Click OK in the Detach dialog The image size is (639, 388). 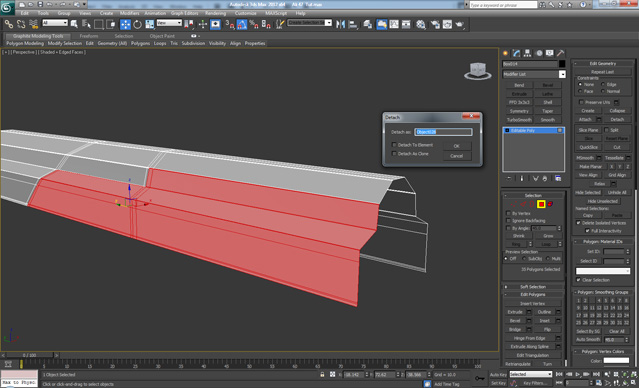click(x=456, y=146)
